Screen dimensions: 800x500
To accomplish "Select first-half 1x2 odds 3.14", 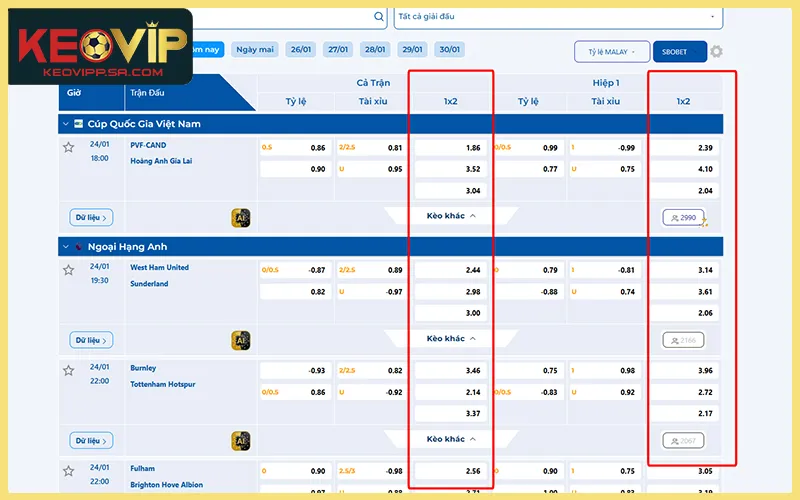I will [x=684, y=270].
